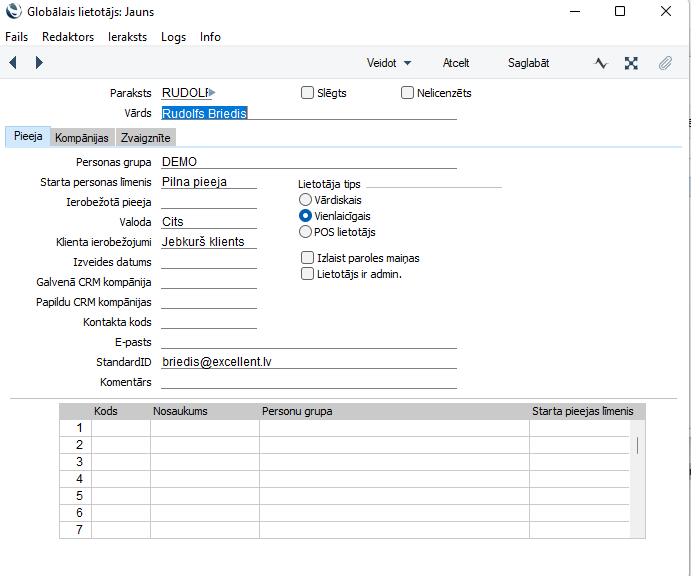Click the next record arrow icon
Screen dimensions: 691x576
(x=39, y=63)
